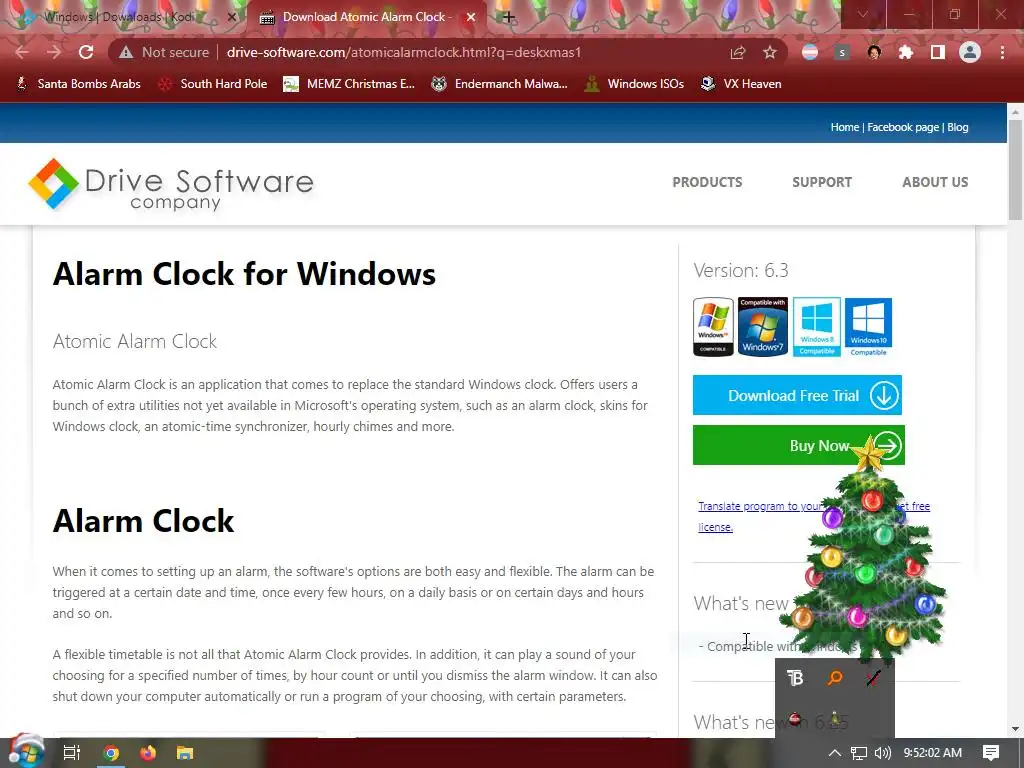Collapse the hidden tray icons chevron

point(835,753)
